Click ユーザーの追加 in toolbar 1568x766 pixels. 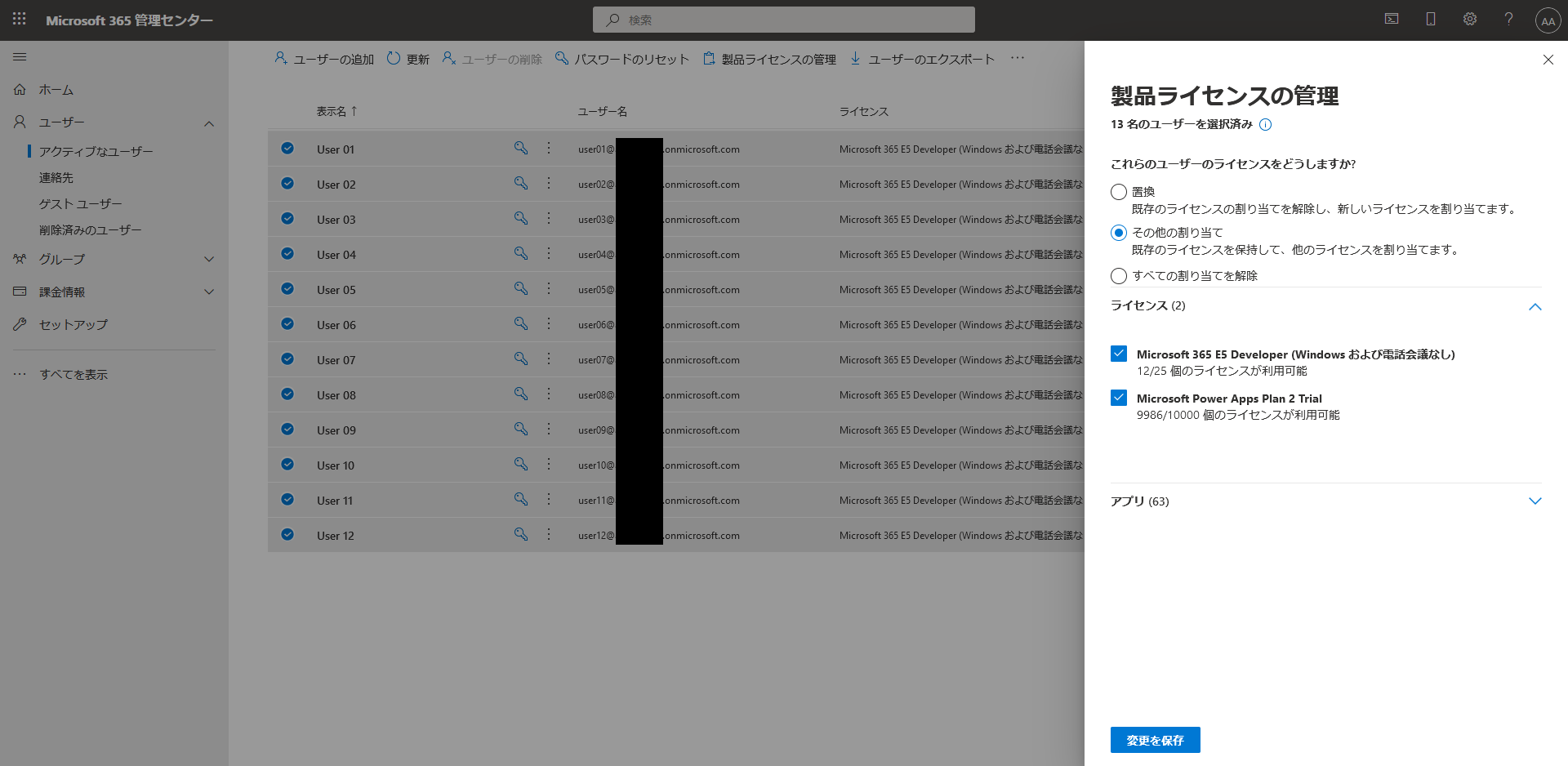pos(324,59)
